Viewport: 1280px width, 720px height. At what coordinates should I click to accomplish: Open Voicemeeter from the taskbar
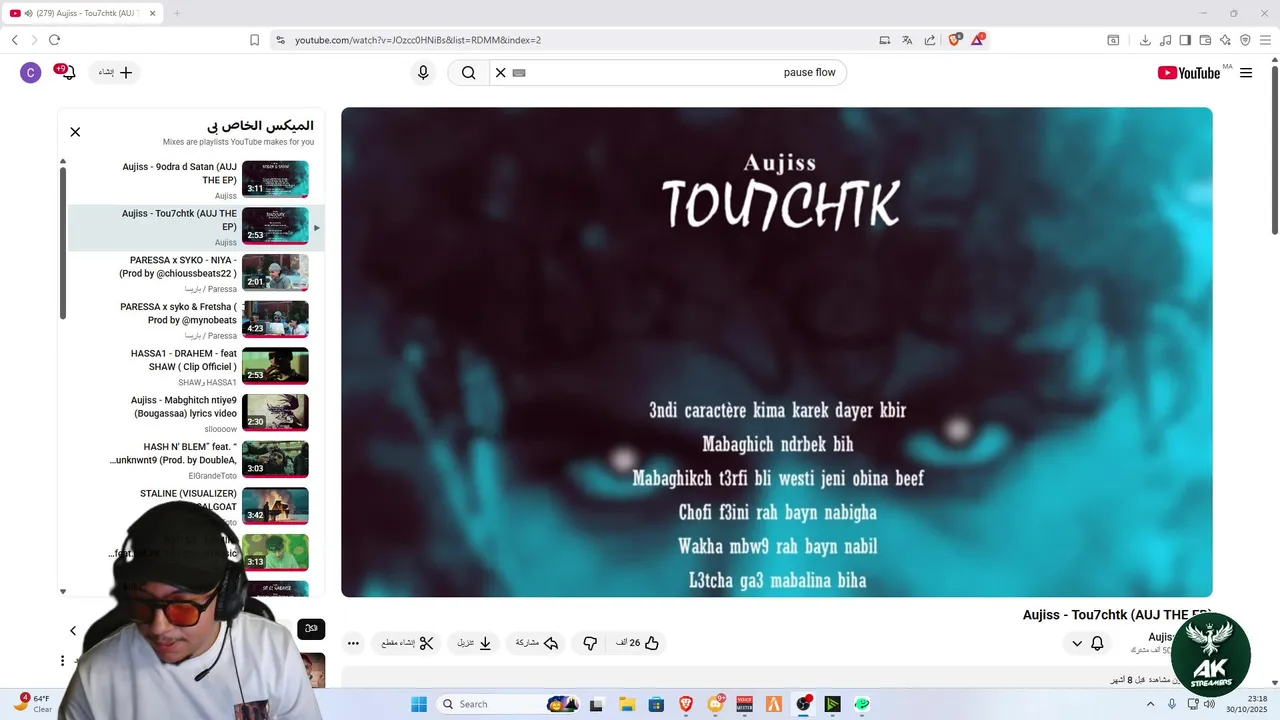click(x=744, y=704)
